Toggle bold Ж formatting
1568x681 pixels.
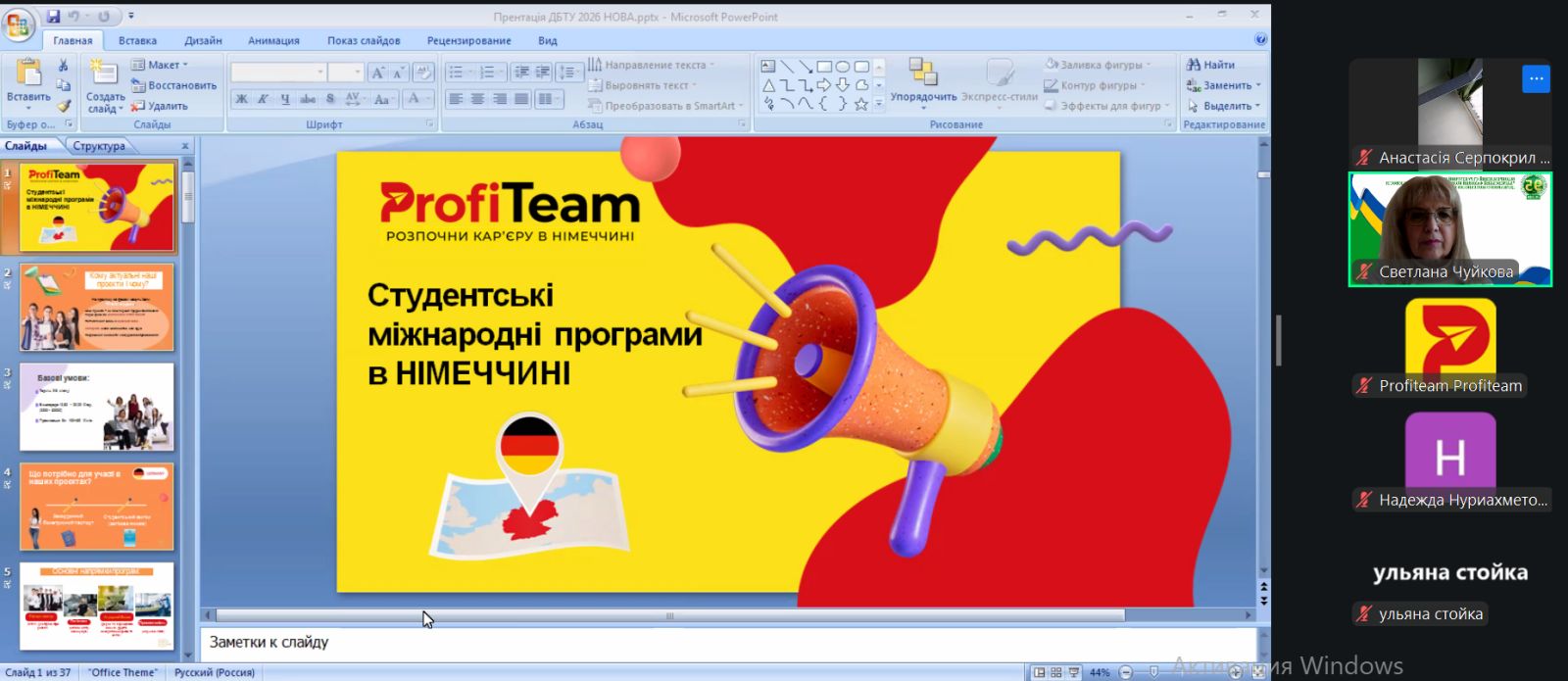pyautogui.click(x=241, y=99)
